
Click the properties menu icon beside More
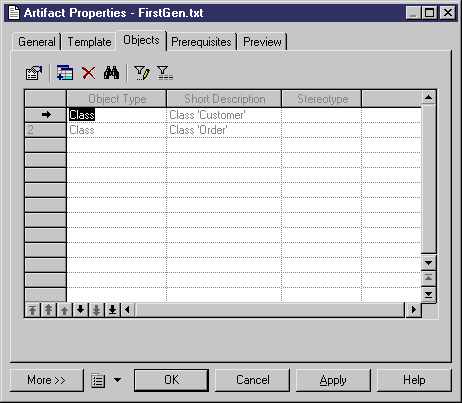point(98,380)
